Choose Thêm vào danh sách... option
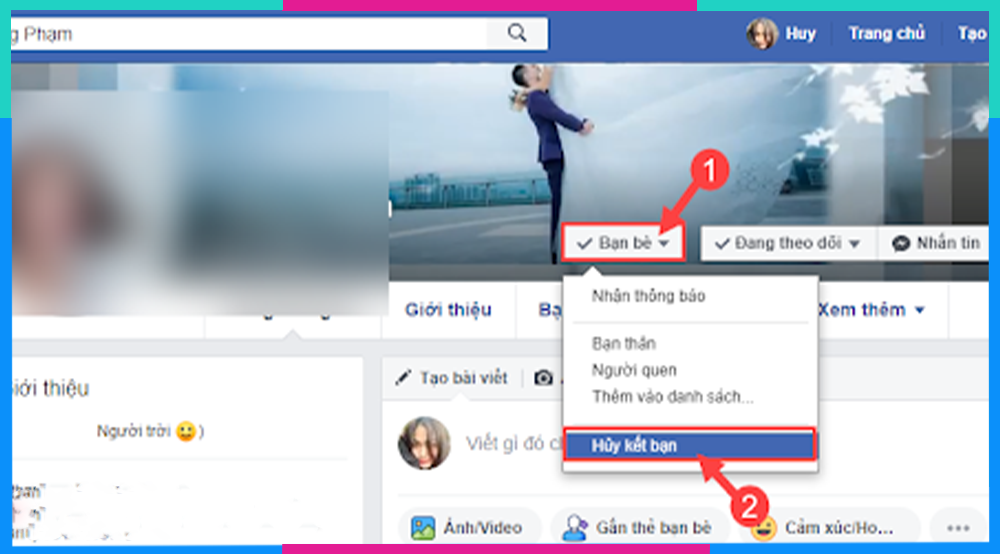 [x=673, y=397]
